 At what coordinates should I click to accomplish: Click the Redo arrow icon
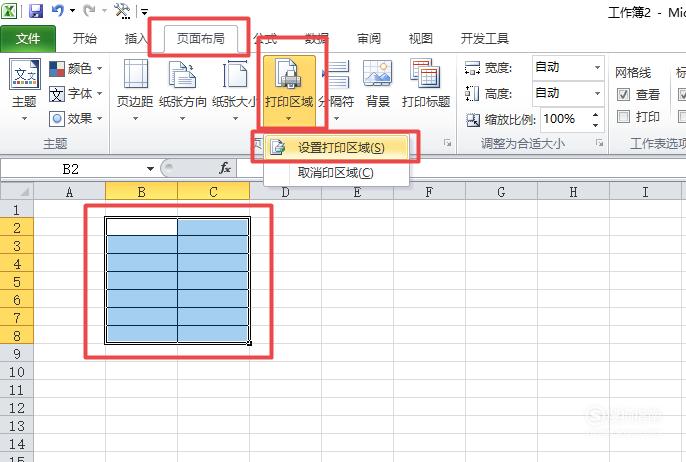click(89, 10)
